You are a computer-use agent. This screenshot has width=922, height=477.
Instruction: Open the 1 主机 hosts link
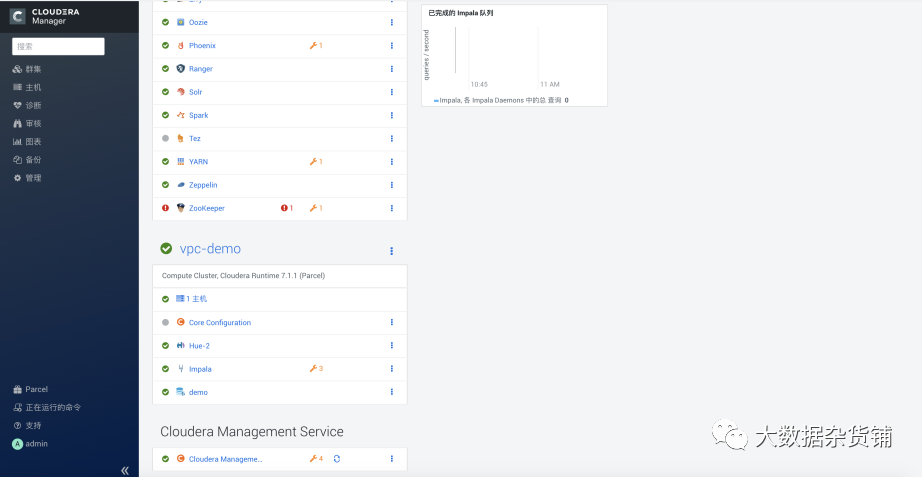(192, 299)
